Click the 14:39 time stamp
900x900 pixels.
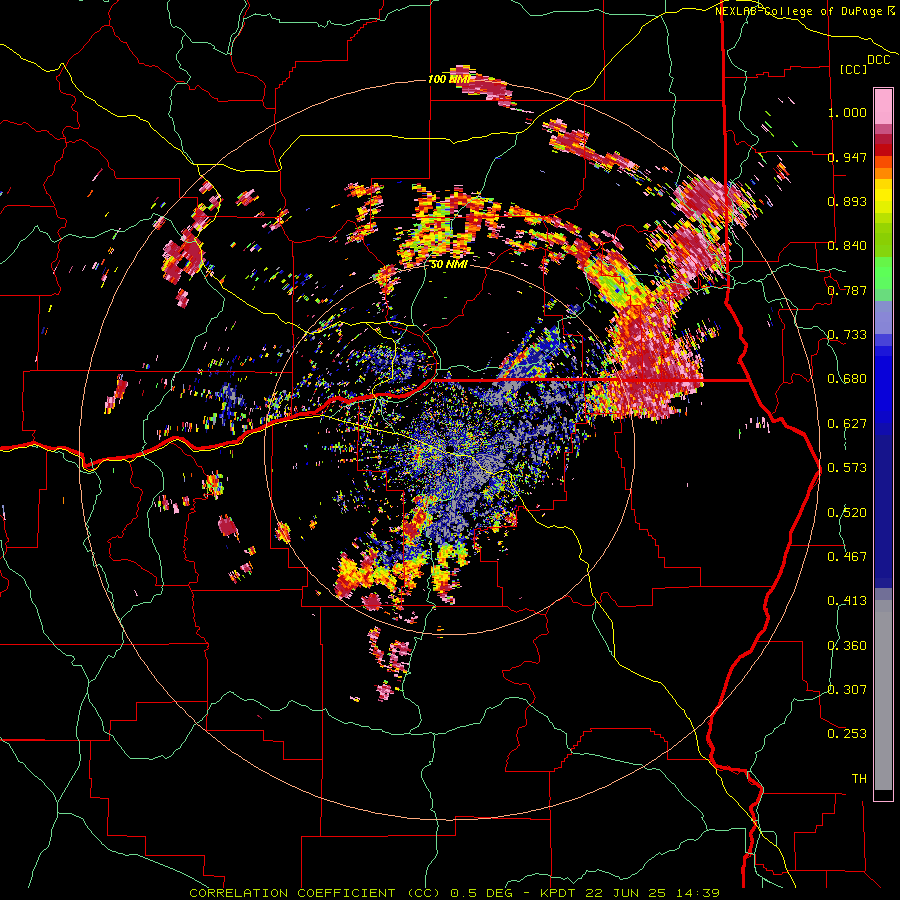coord(698,893)
